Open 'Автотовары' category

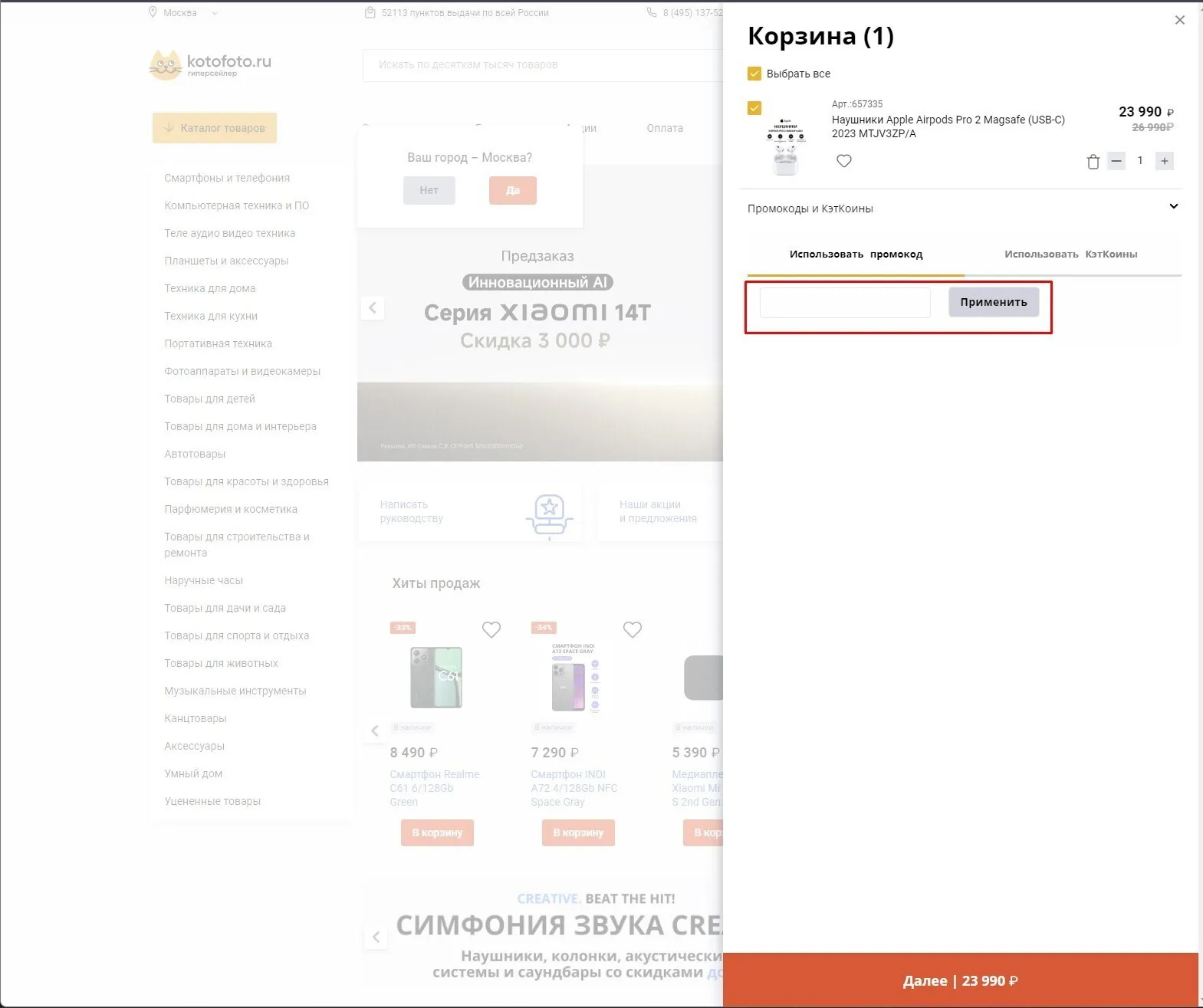[x=195, y=454]
